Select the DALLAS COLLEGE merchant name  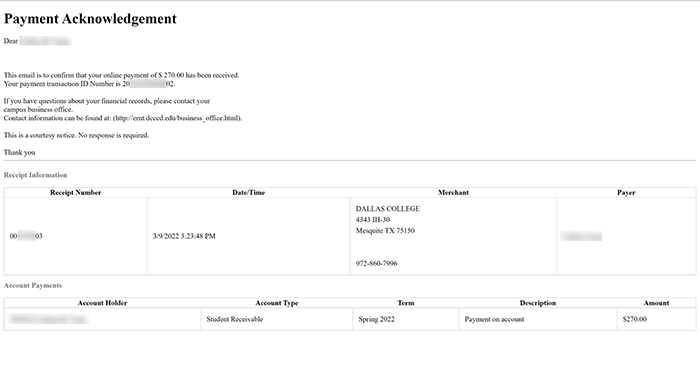click(x=388, y=209)
